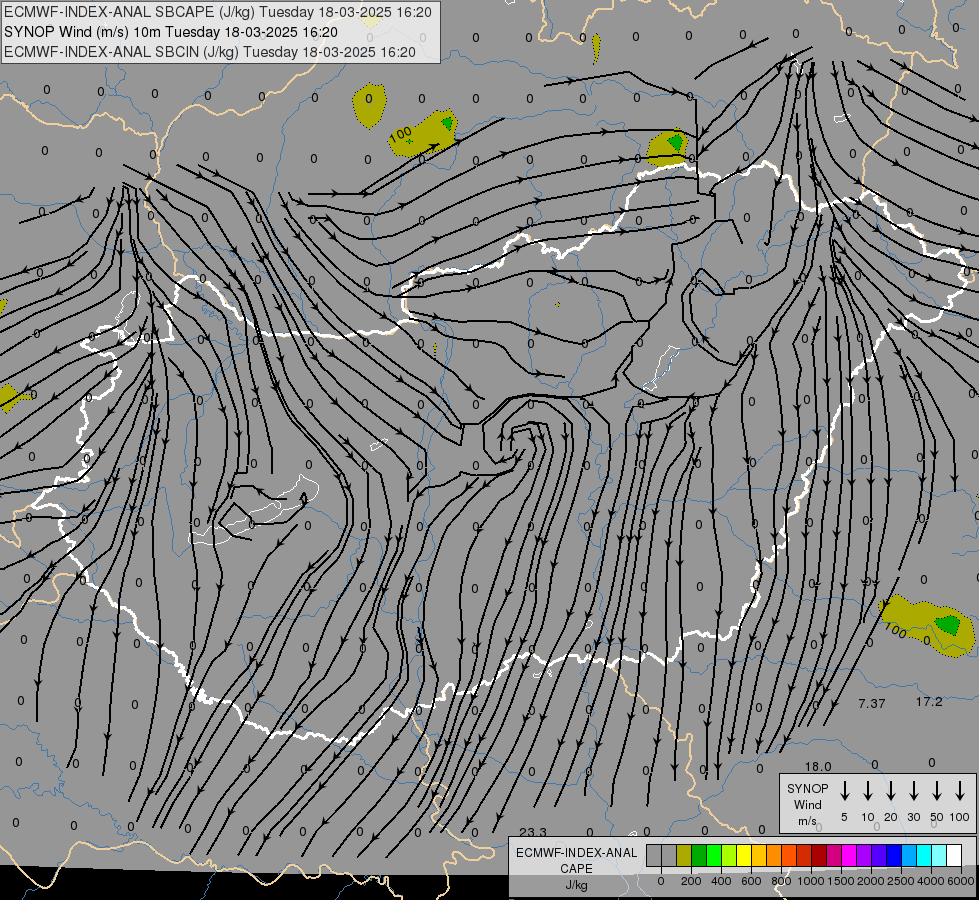Click the 2000 tick label in the CAPE legend

[871, 881]
